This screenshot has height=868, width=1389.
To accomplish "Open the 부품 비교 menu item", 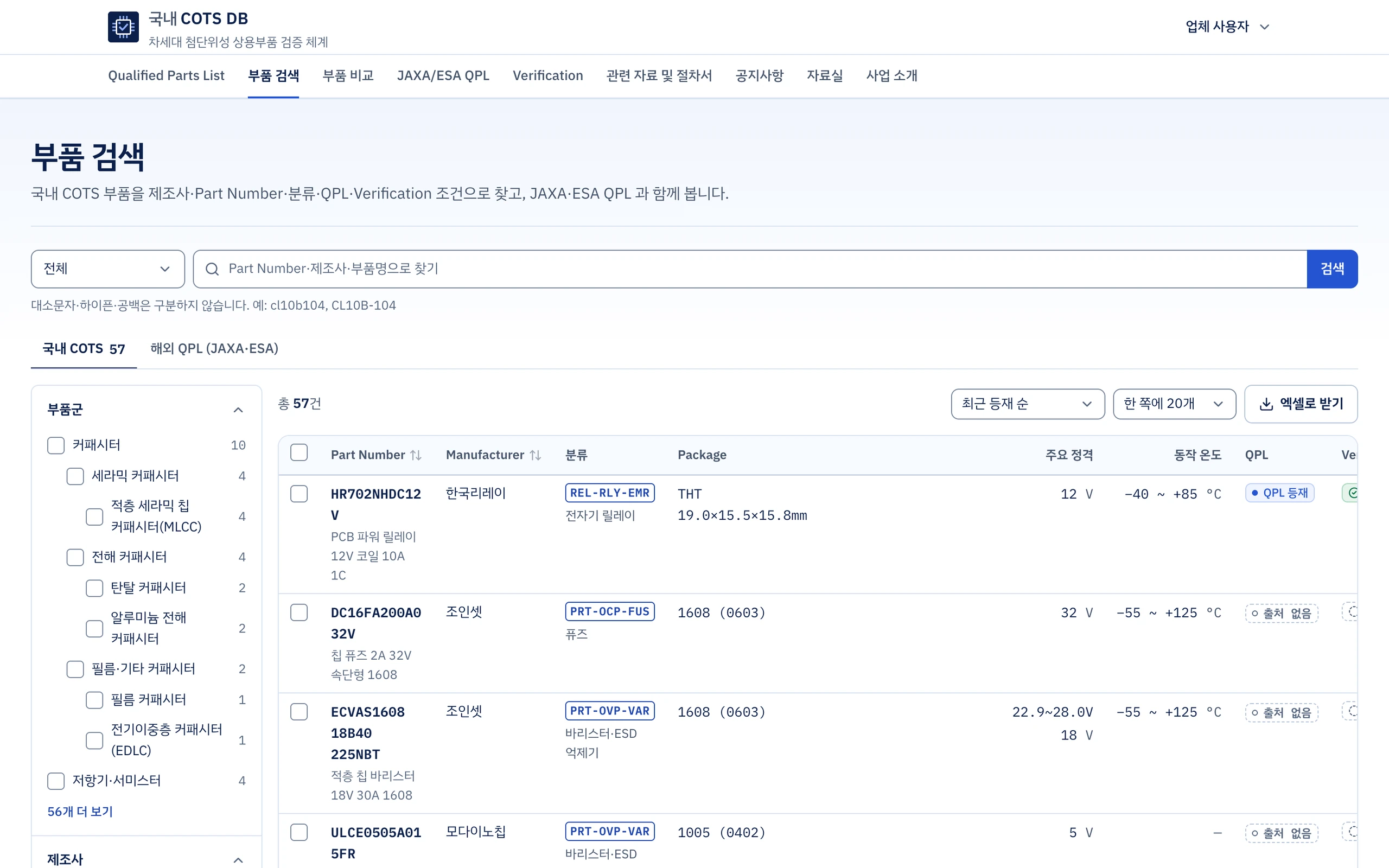I will pyautogui.click(x=348, y=76).
